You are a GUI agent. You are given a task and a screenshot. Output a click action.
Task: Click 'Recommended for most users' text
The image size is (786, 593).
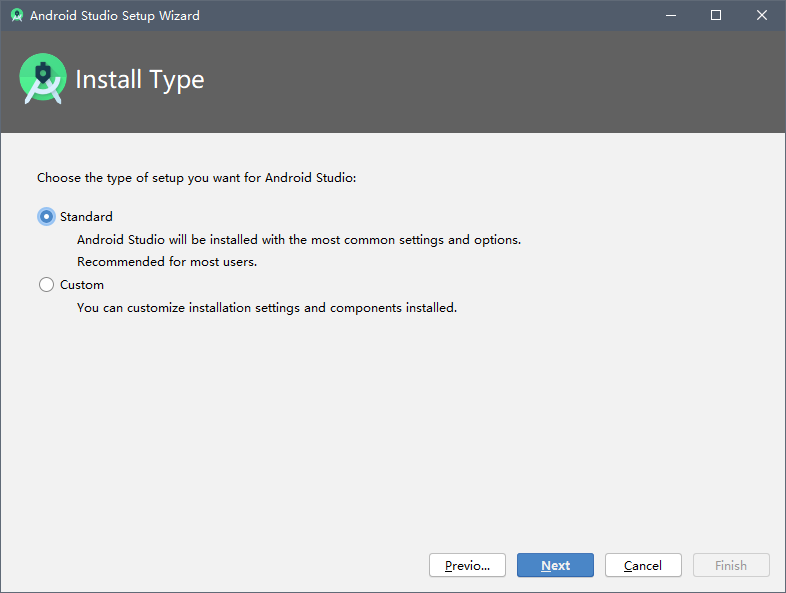click(x=167, y=262)
